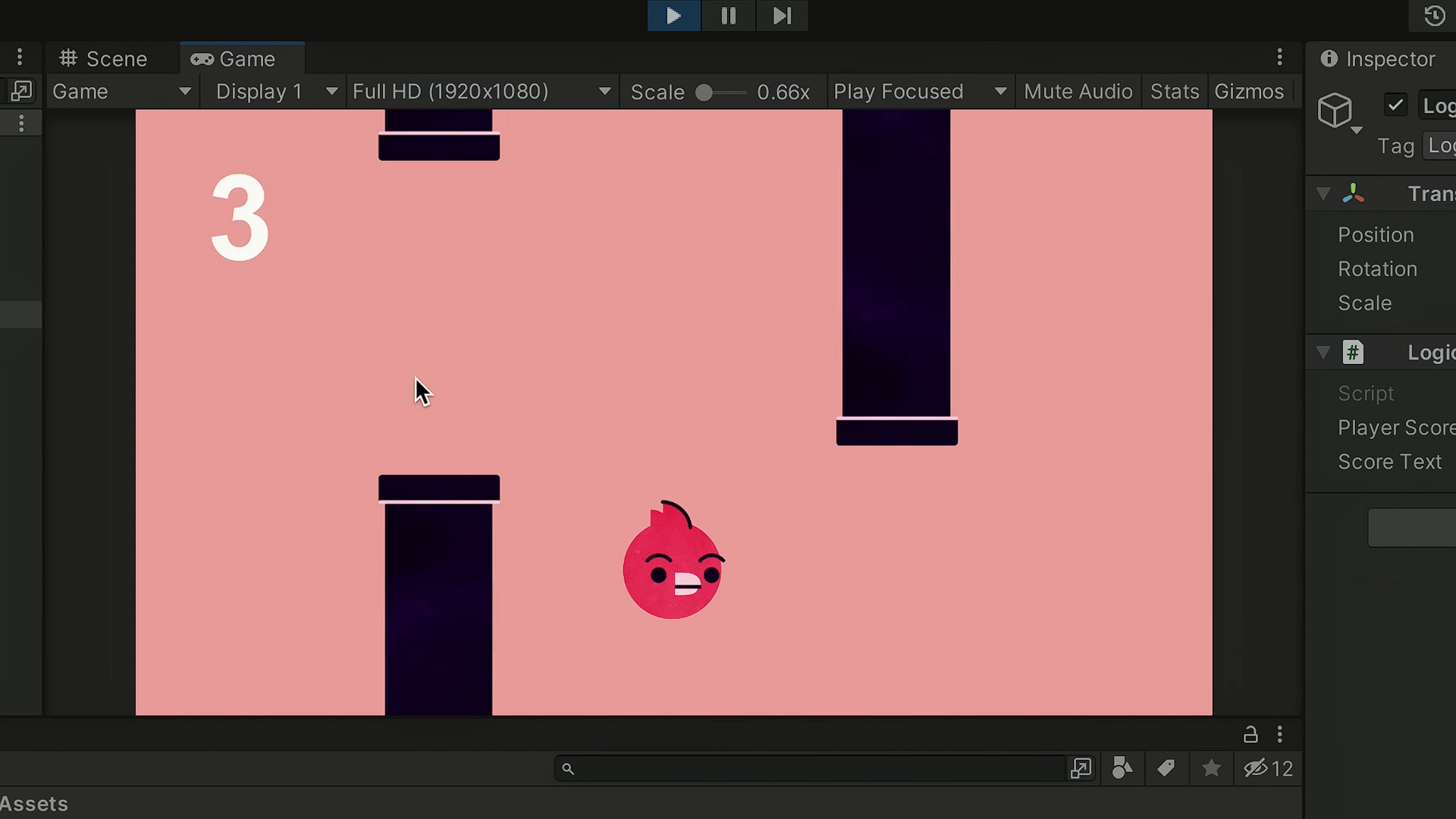This screenshot has height=819, width=1456.
Task: Click the Step frame button
Action: 782,16
